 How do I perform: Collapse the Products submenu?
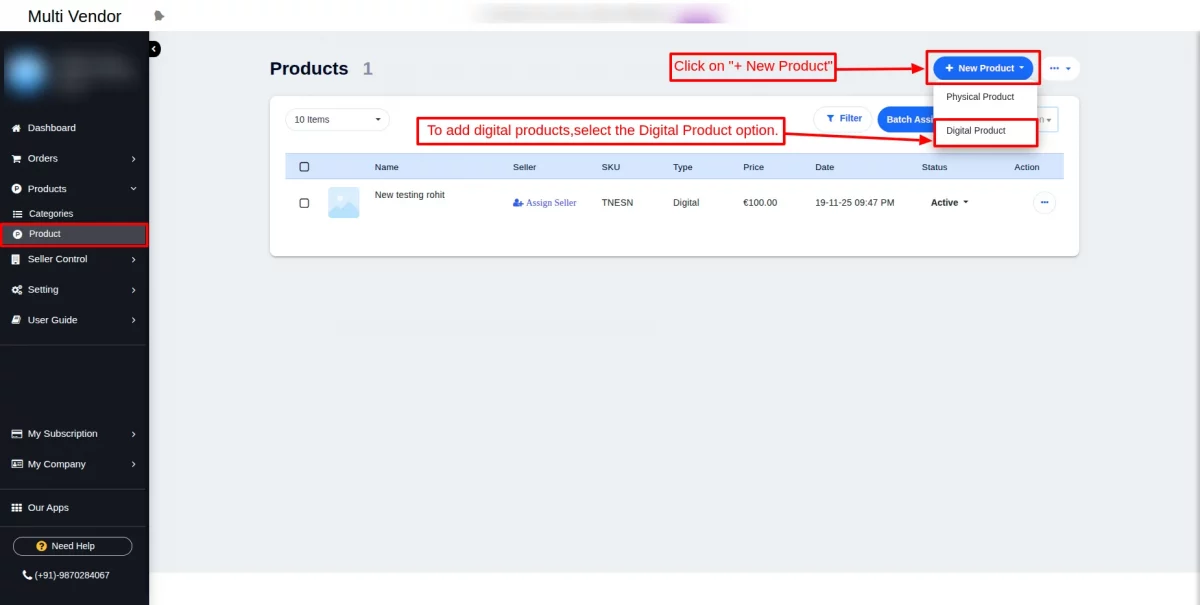(133, 189)
